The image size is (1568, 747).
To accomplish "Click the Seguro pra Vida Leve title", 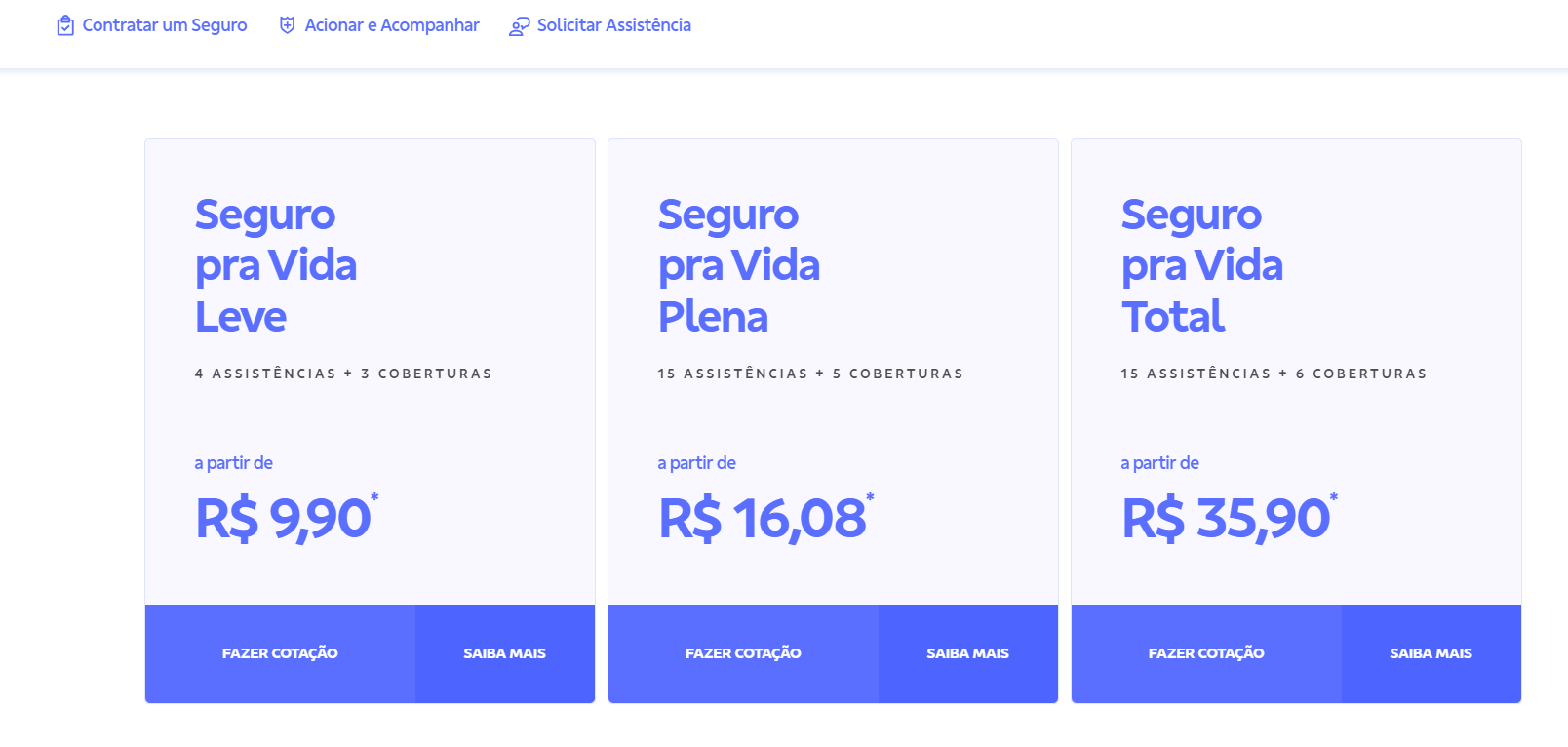I will [276, 265].
